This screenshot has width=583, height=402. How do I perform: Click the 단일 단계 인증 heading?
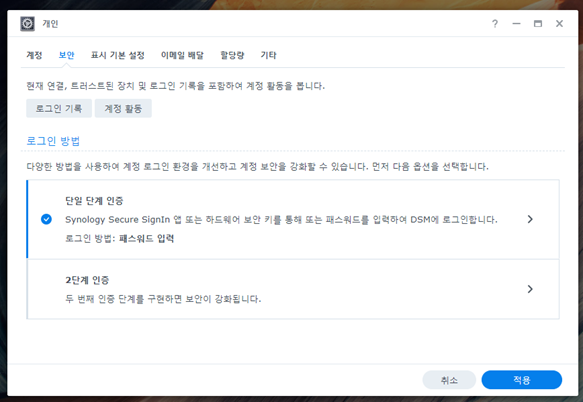94,201
